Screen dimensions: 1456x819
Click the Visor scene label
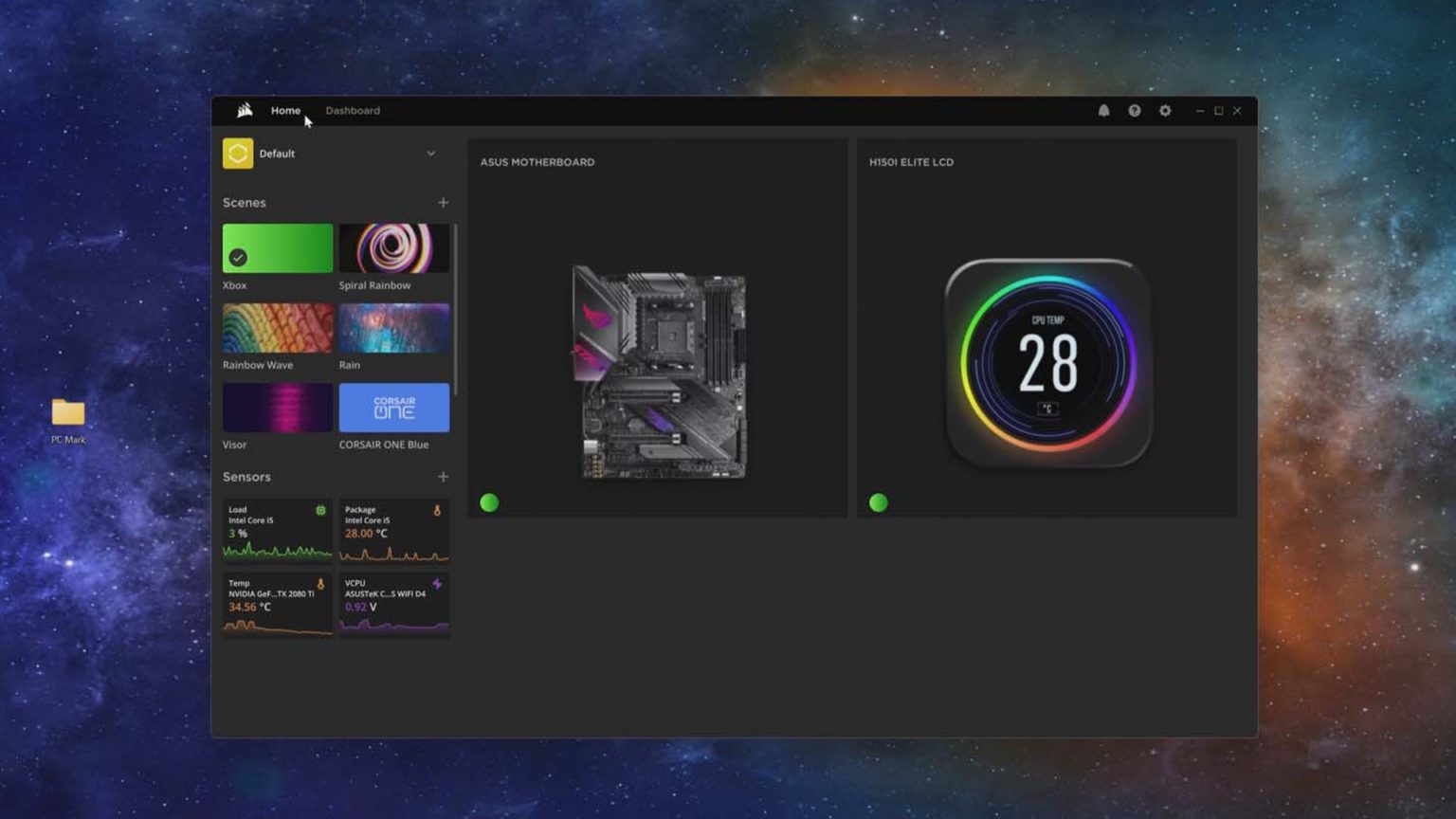point(234,445)
